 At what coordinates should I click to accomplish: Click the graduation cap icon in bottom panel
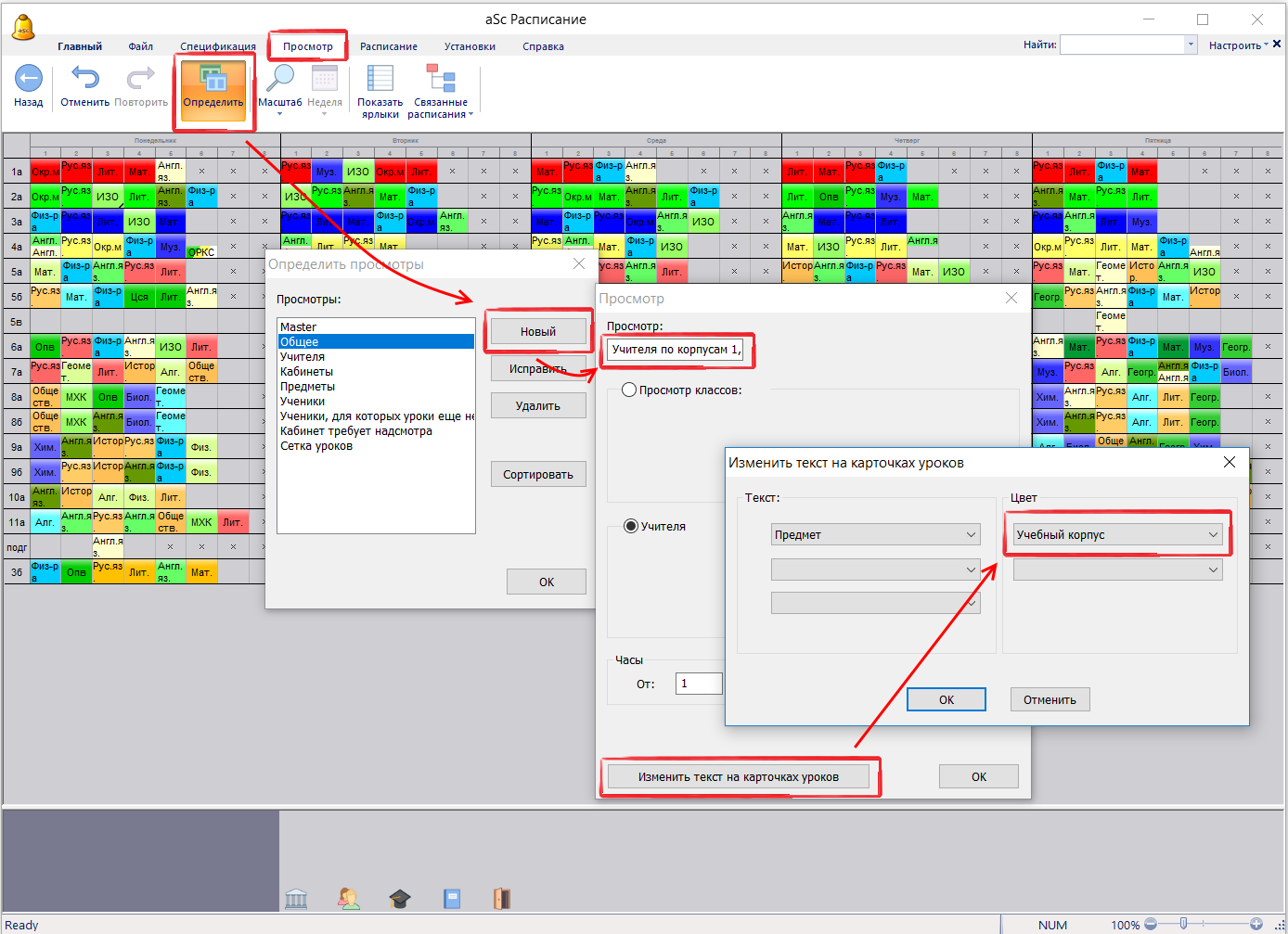(399, 898)
